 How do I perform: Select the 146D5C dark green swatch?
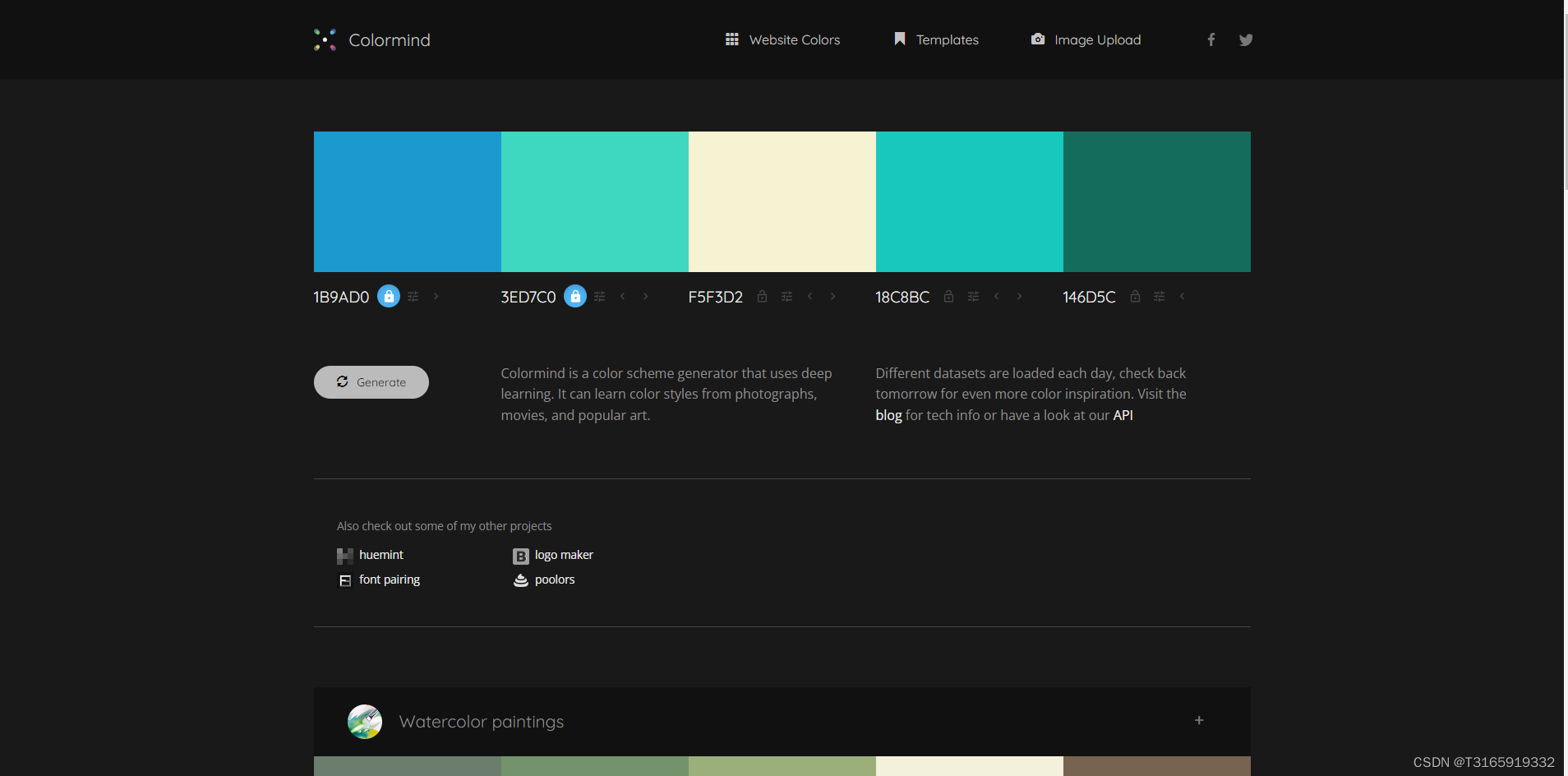(1157, 201)
